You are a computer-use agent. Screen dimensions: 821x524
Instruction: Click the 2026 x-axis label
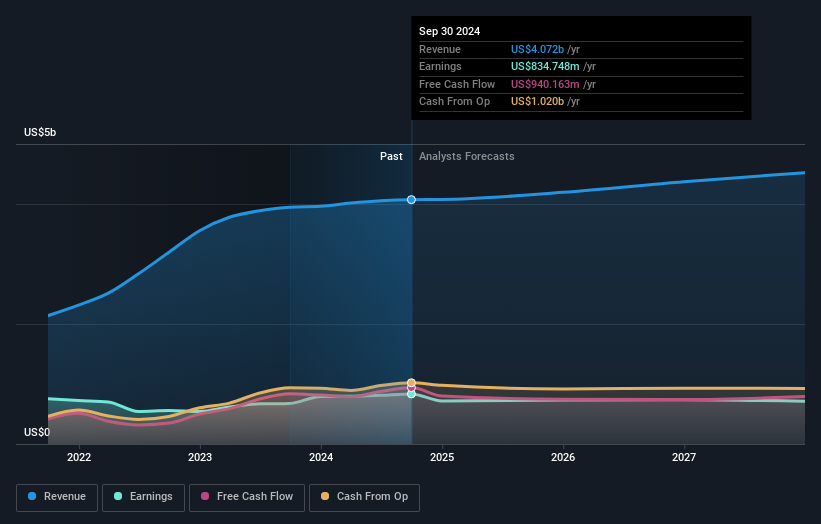click(563, 458)
